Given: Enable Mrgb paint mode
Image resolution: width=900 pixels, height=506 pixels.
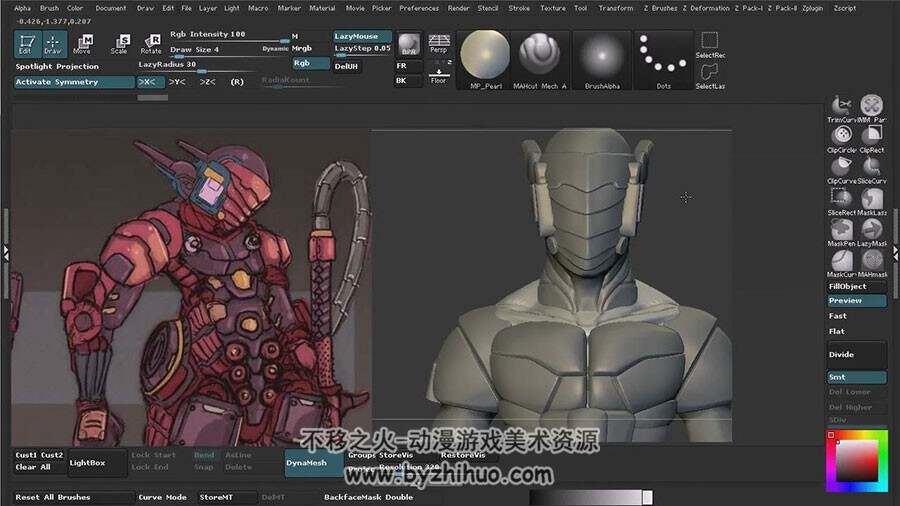Looking at the screenshot, I should 302,49.
